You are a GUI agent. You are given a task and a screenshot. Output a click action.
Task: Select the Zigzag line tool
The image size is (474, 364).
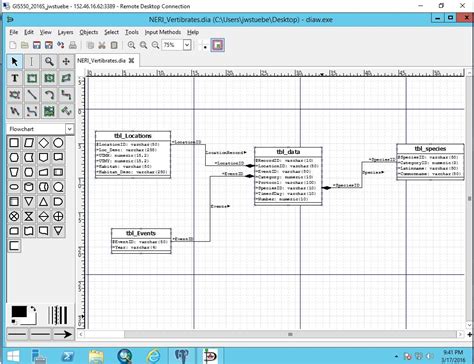pyautogui.click(x=66, y=95)
